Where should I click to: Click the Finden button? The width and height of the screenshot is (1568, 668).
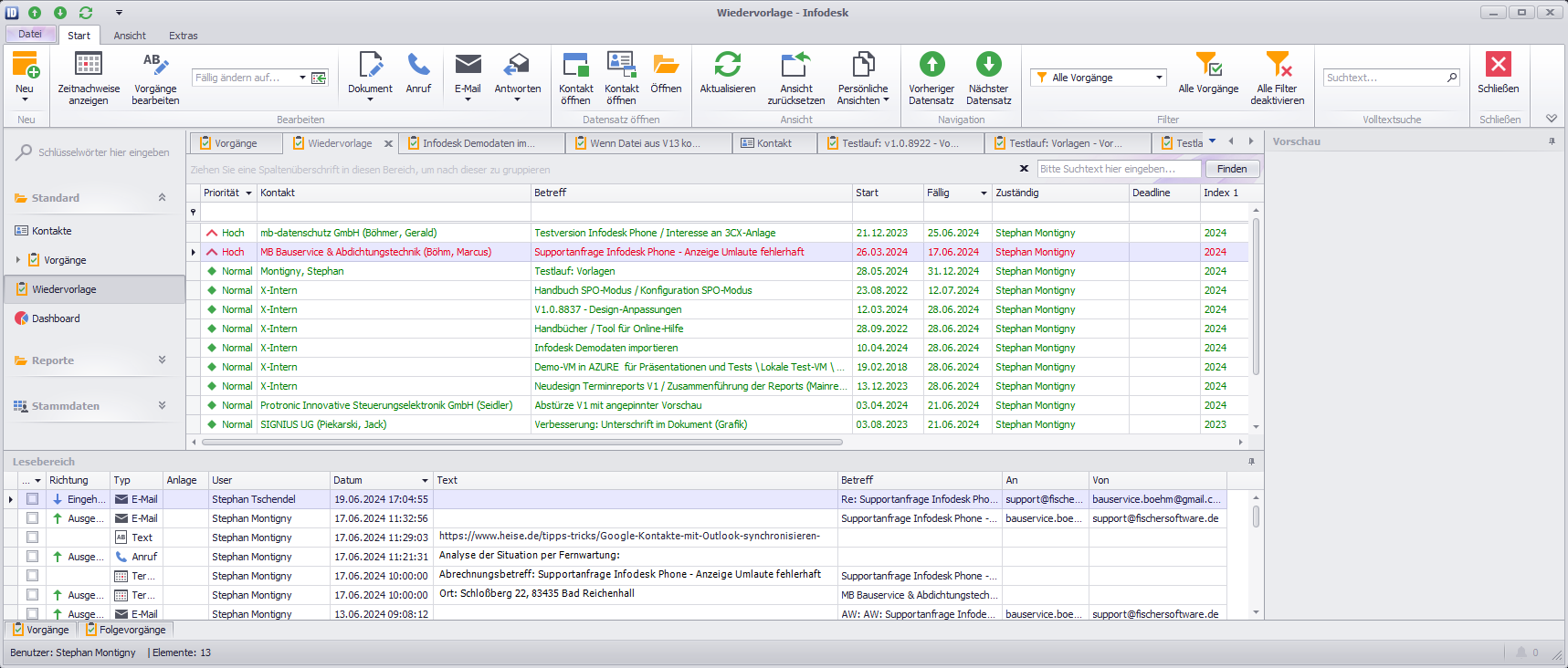tap(1232, 169)
